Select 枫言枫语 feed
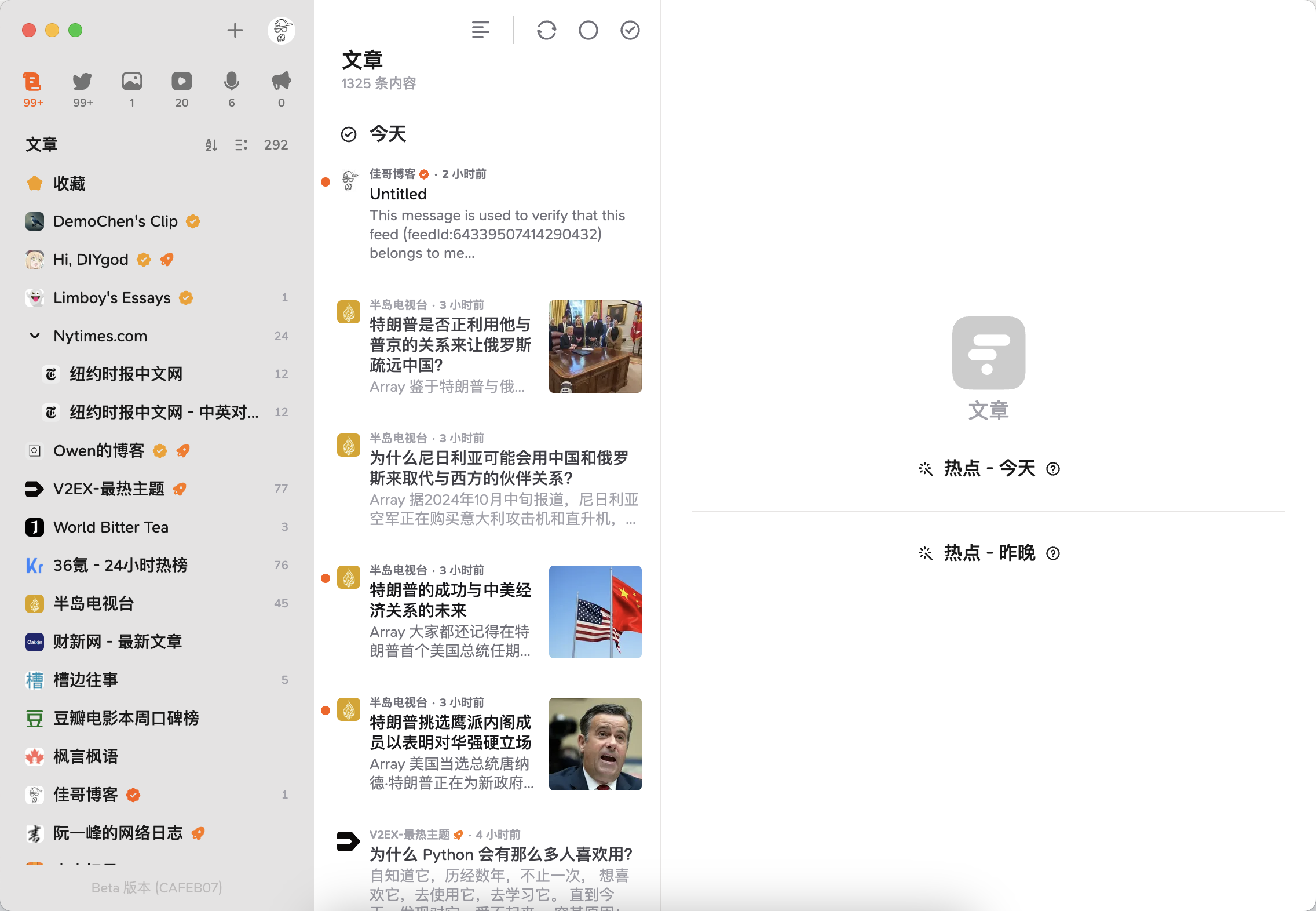Screen dimensions: 1316x911 click(x=156, y=757)
